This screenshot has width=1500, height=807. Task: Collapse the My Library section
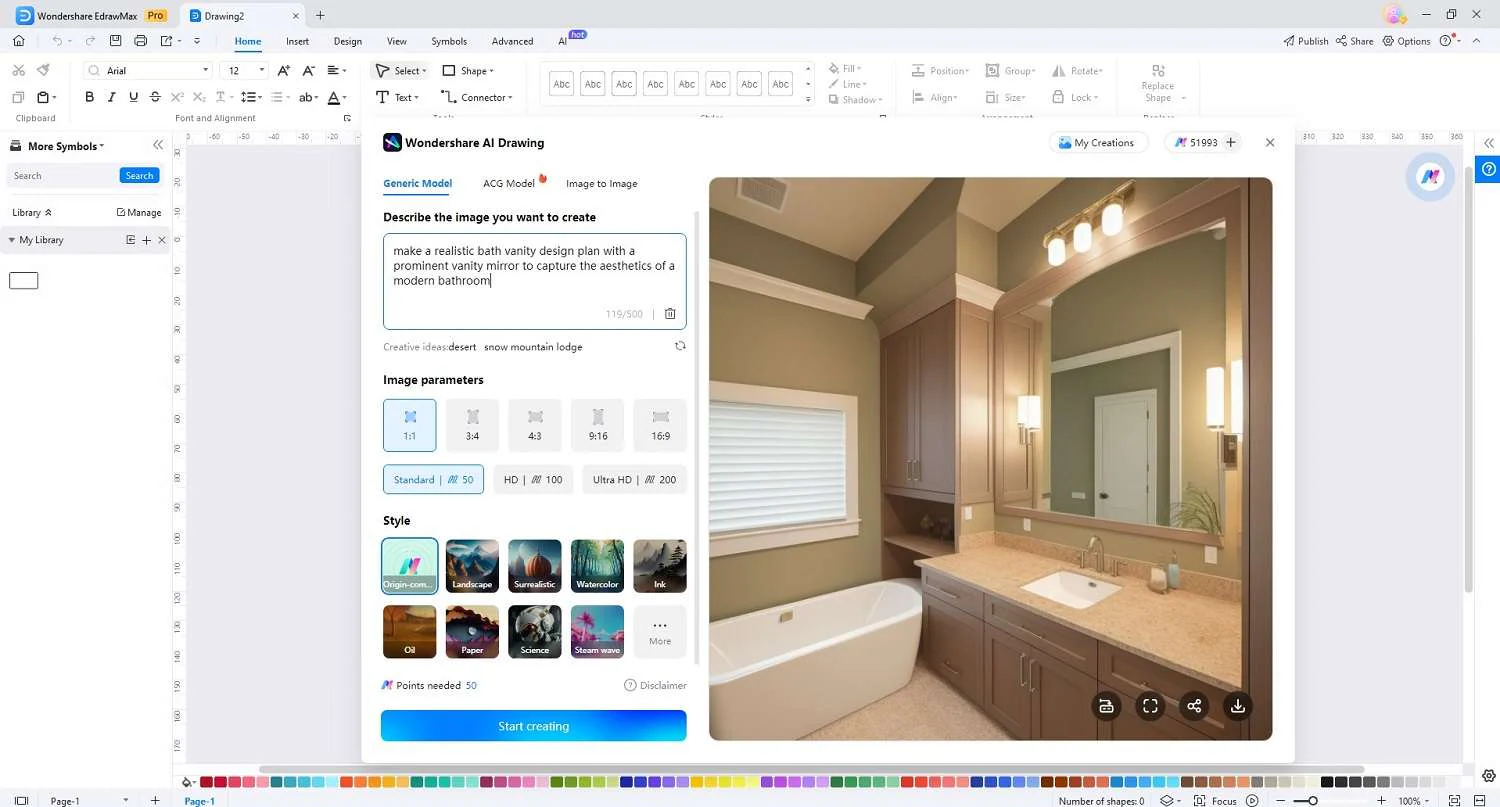(x=11, y=240)
